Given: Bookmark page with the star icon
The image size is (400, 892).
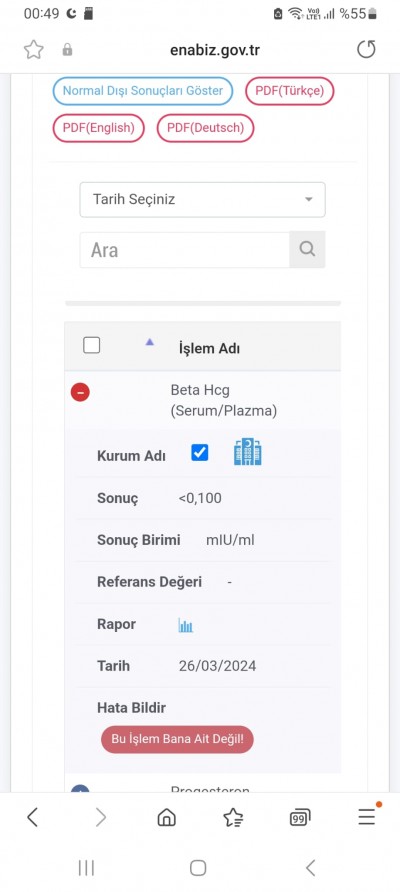Looking at the screenshot, I should coord(34,50).
